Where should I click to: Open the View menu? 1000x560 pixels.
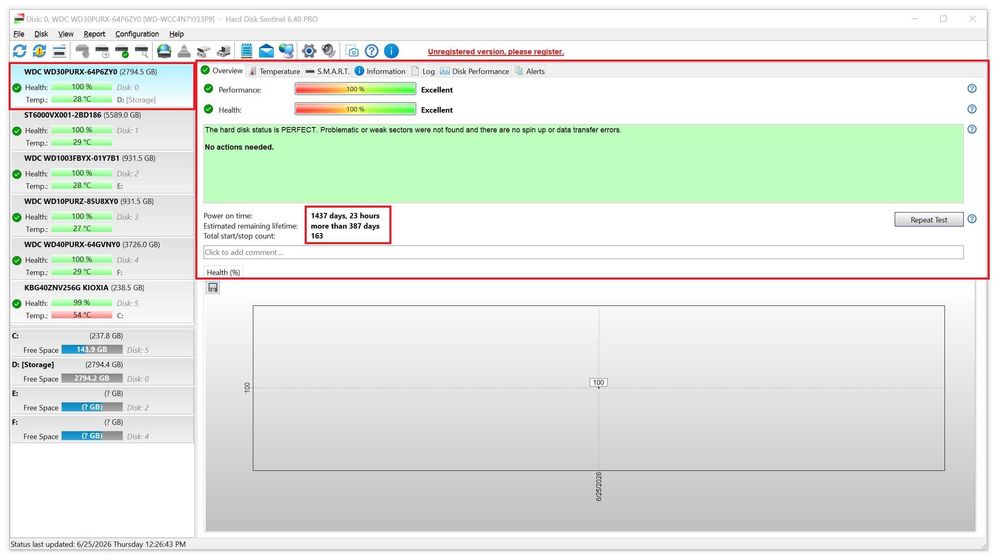click(66, 34)
